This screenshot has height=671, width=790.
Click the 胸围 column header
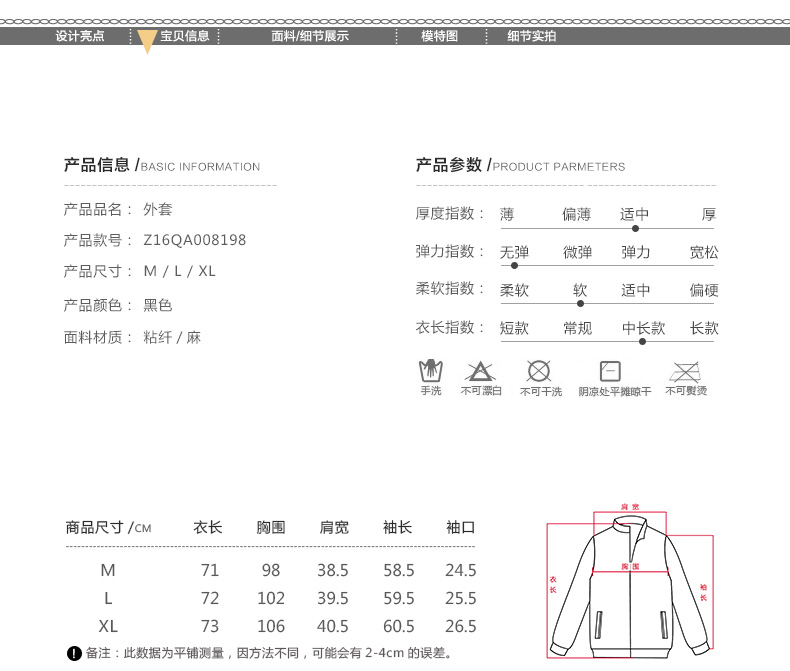click(271, 527)
